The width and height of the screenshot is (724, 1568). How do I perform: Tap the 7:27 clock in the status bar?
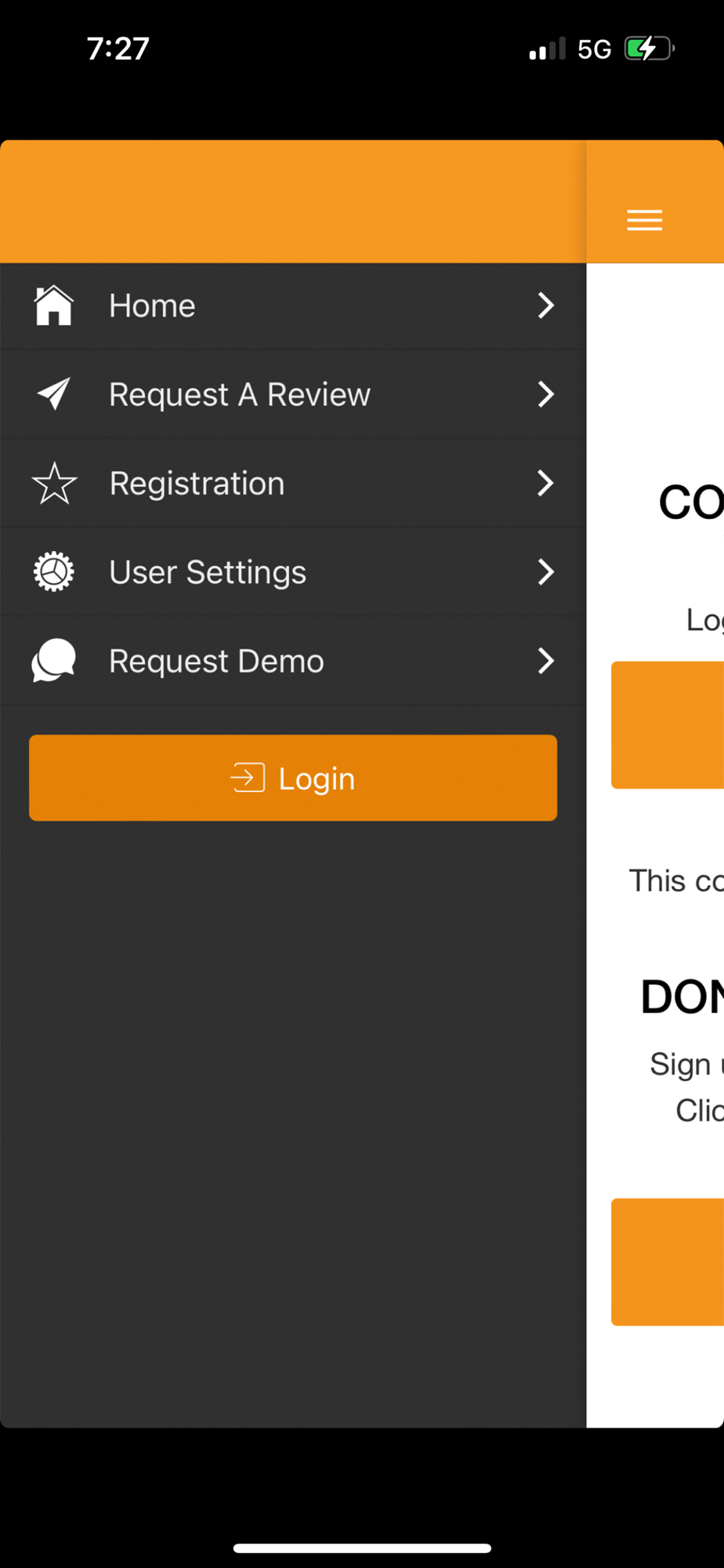click(118, 49)
